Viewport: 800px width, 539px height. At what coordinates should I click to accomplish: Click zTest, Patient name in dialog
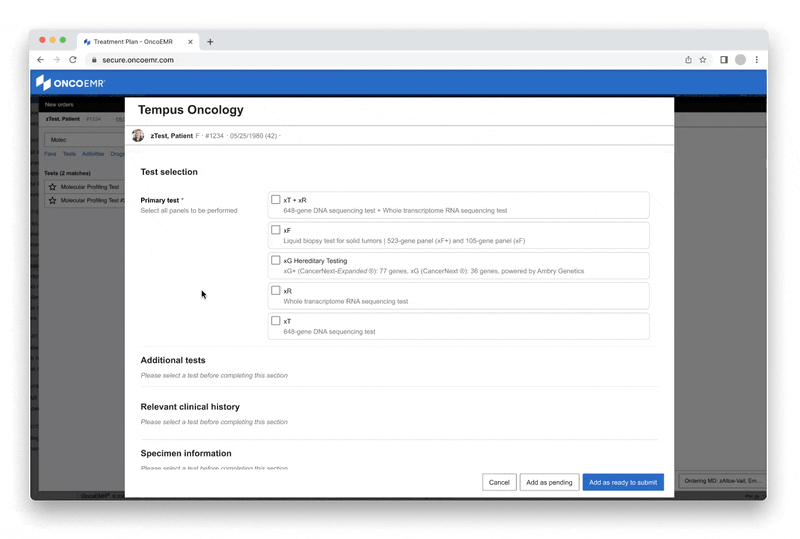pyautogui.click(x=171, y=136)
